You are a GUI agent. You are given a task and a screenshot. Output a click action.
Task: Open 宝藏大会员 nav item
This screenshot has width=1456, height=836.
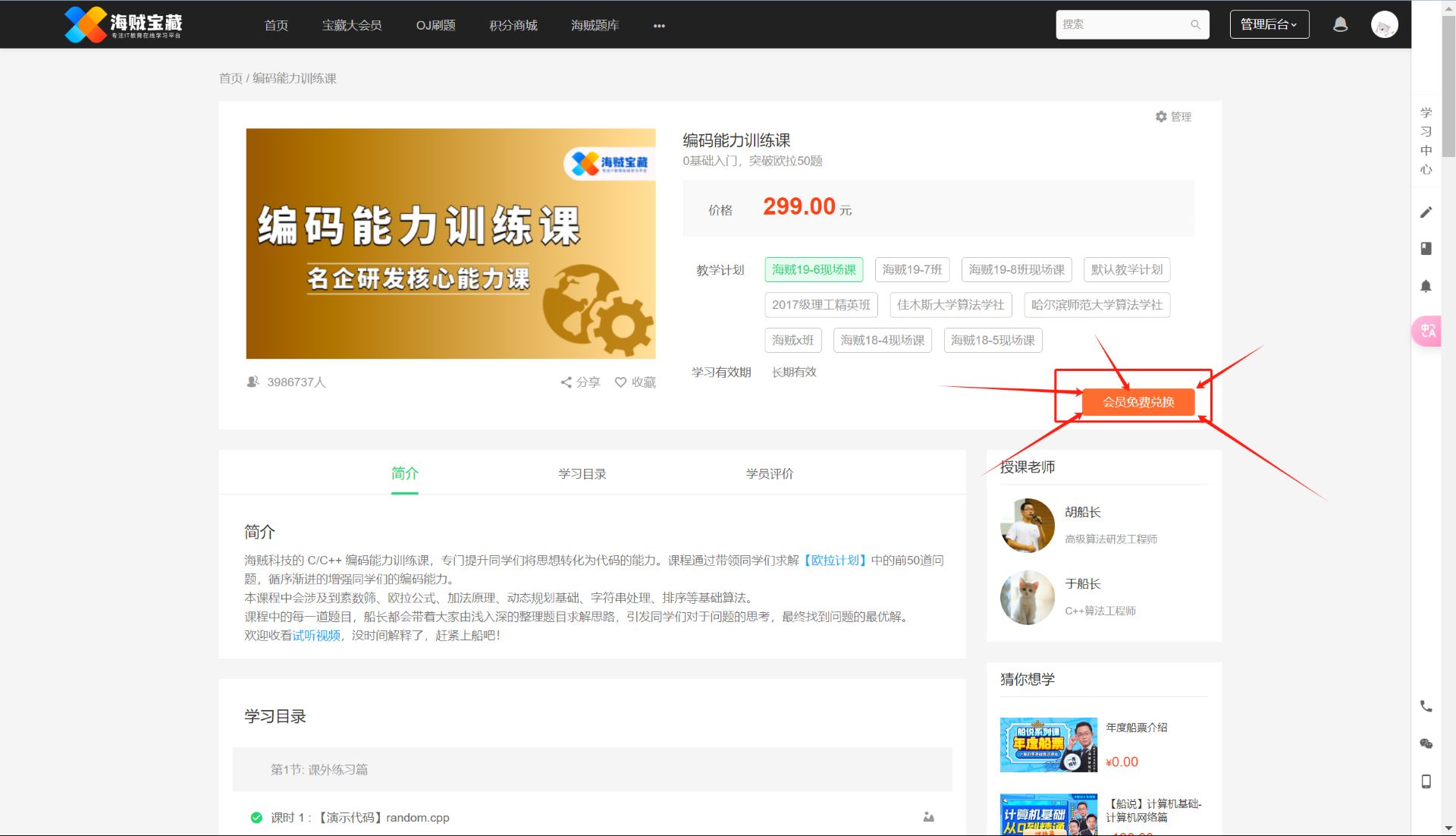(352, 25)
